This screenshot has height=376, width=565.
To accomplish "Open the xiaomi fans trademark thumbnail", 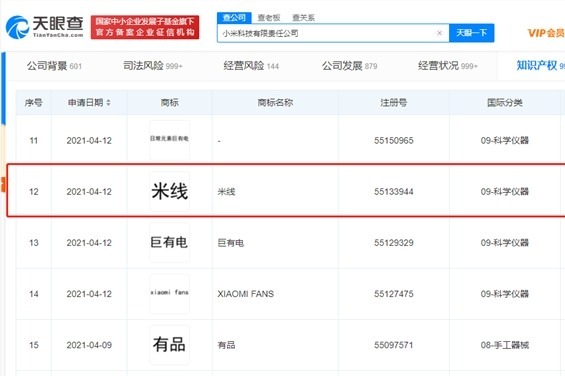I will point(169,293).
